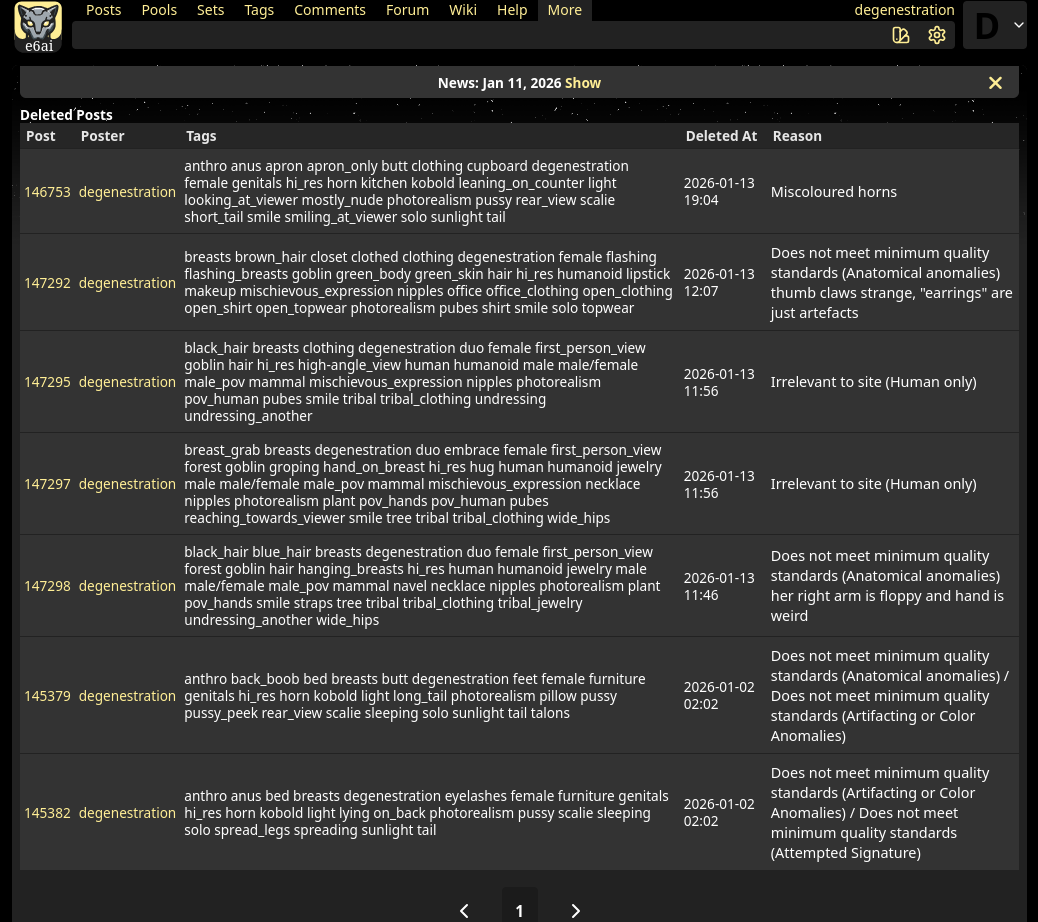Open the Wiki menu
The width and height of the screenshot is (1038, 922).
(x=463, y=10)
